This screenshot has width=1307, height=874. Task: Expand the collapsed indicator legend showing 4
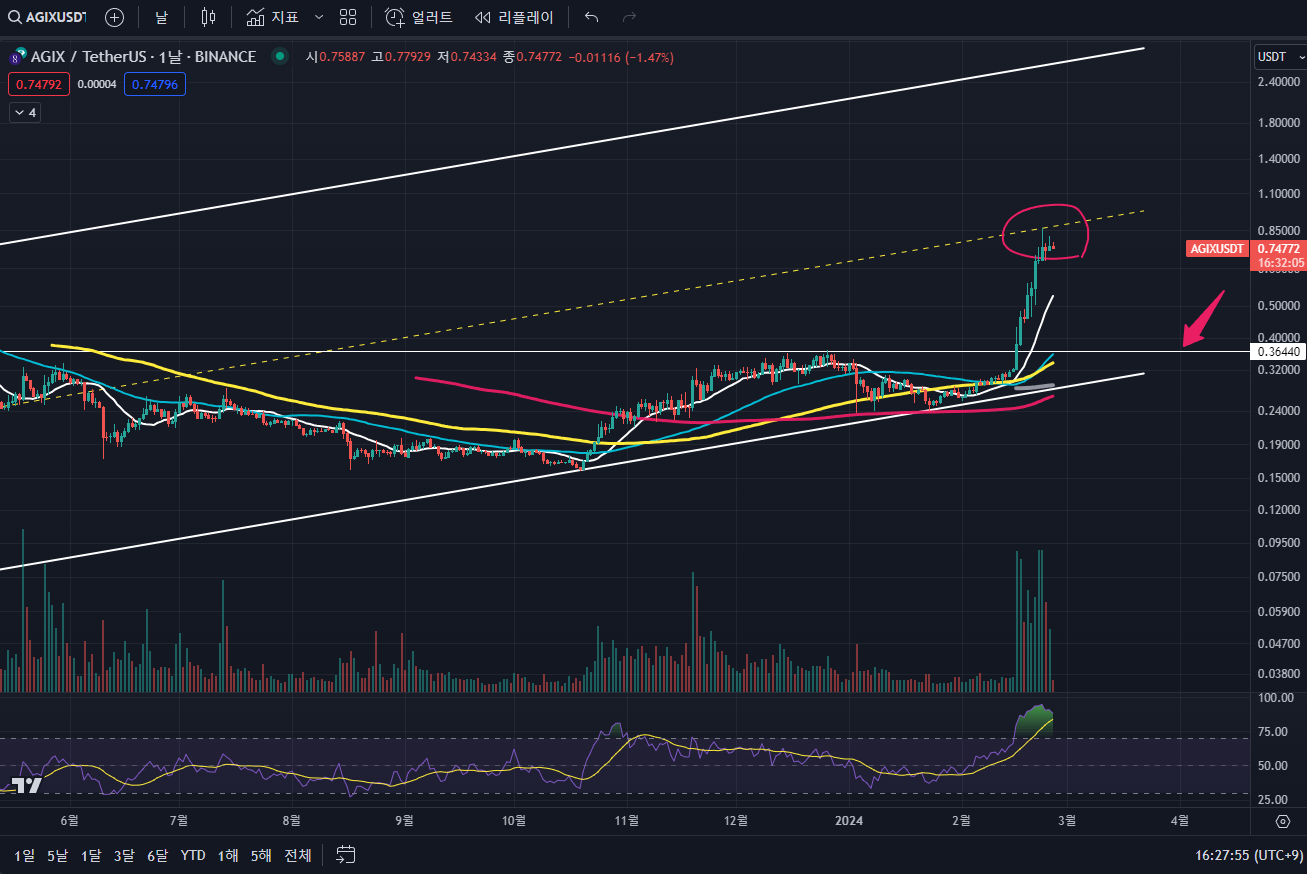click(24, 113)
